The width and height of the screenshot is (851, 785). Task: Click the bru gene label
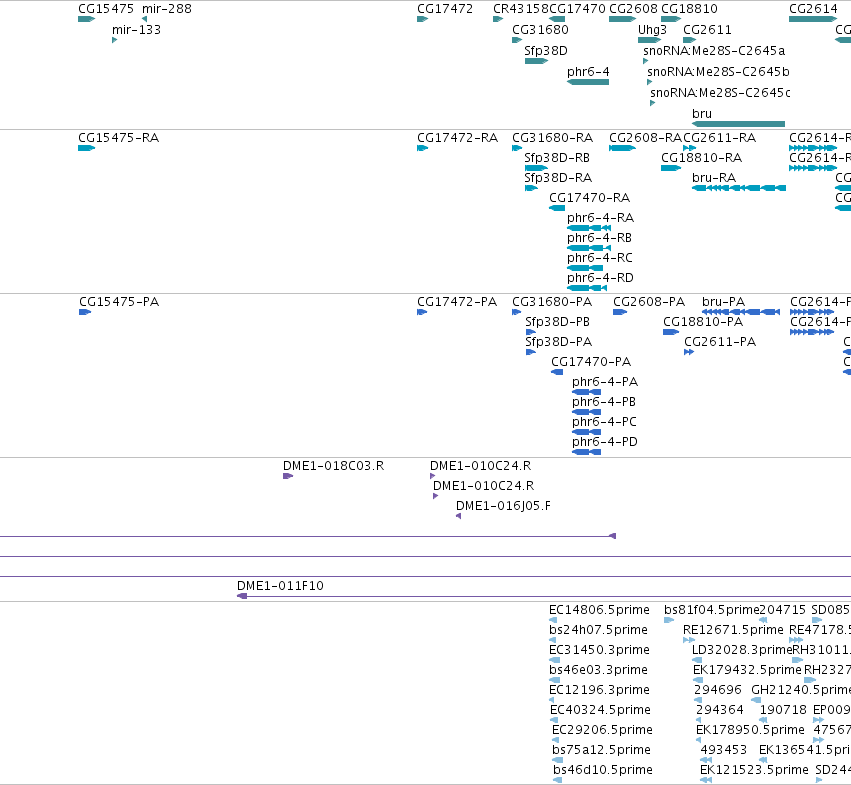click(x=702, y=114)
